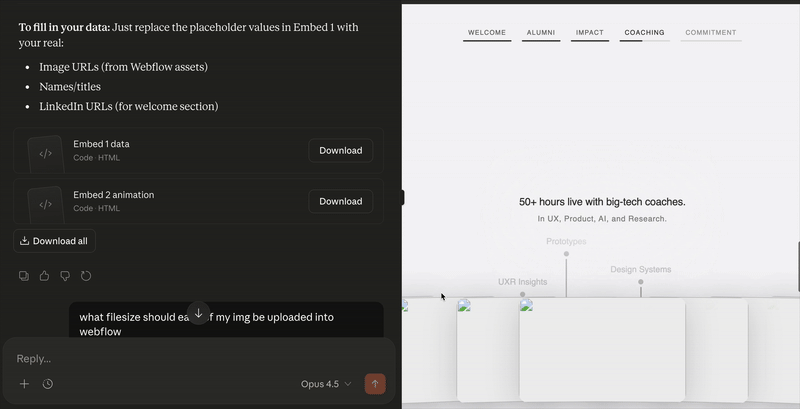Click the 'Names/titles' bullet
The width and height of the screenshot is (800, 409).
pyautogui.click(x=70, y=87)
